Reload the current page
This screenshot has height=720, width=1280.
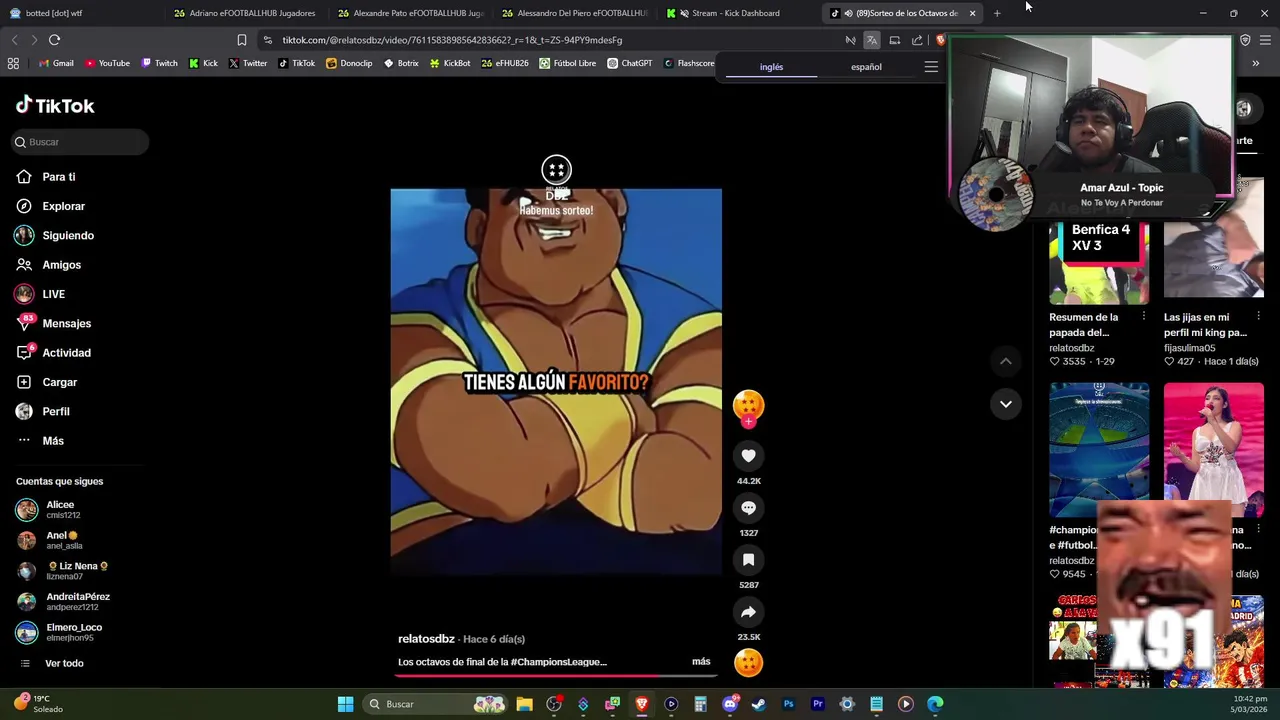(54, 40)
